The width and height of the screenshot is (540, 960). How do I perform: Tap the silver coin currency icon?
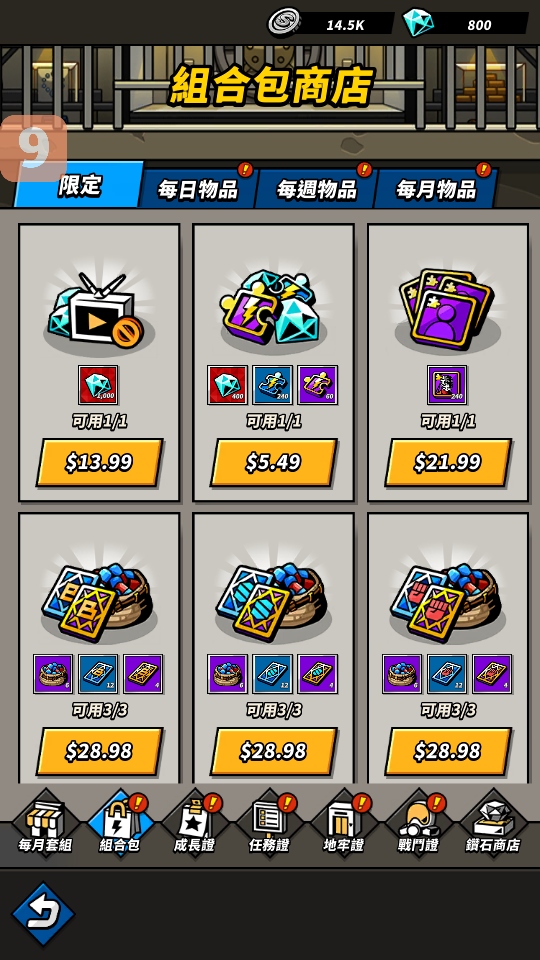283,23
